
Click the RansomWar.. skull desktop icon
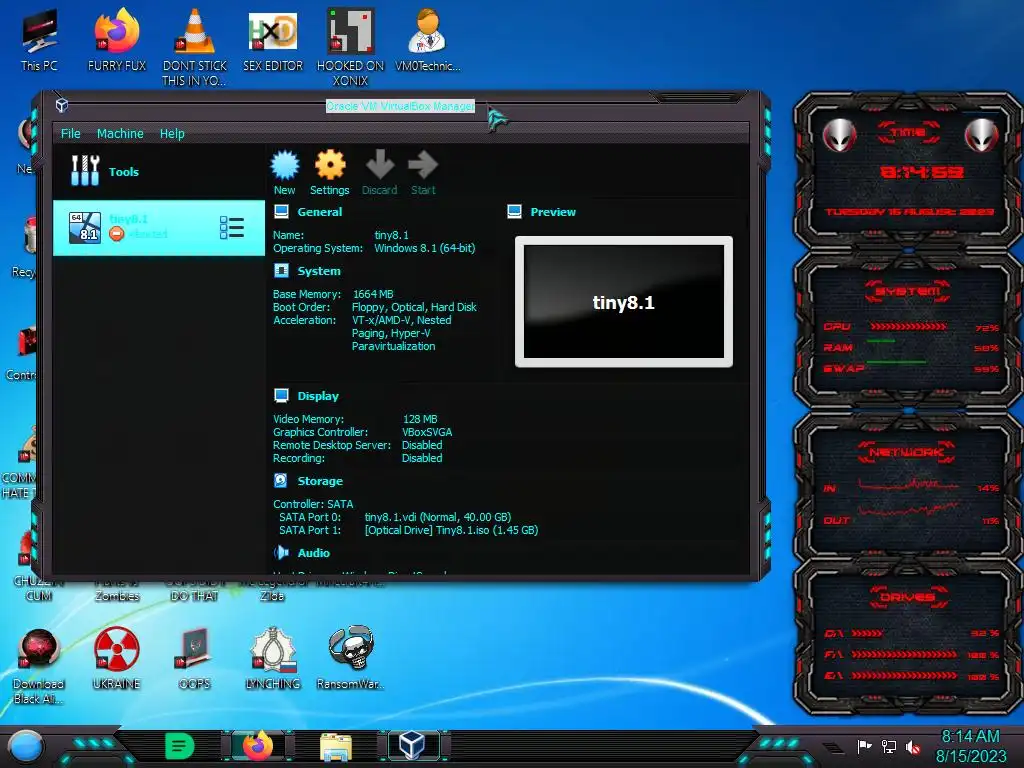(351, 658)
